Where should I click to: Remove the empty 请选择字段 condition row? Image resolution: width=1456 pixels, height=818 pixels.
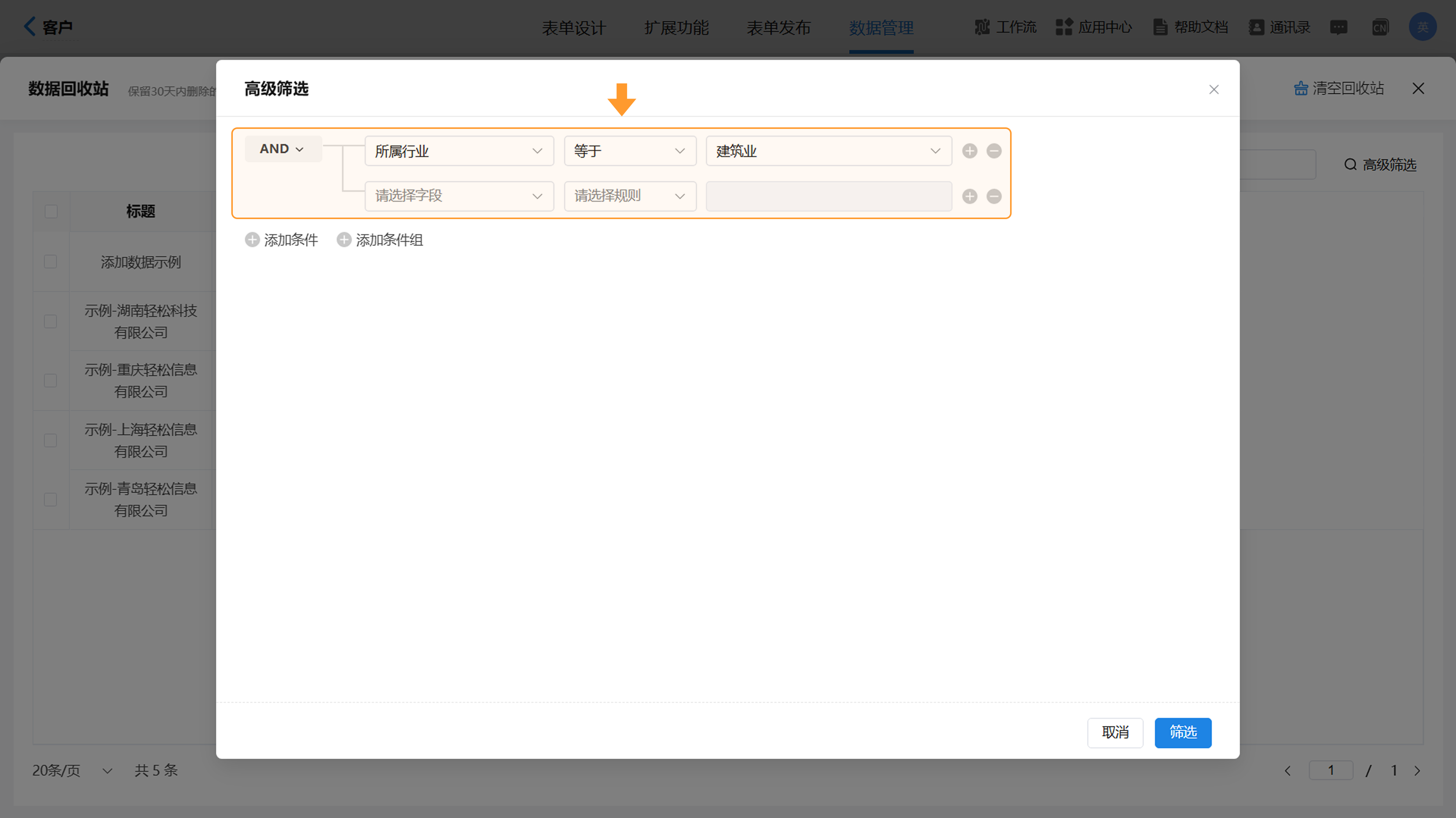pos(994,196)
